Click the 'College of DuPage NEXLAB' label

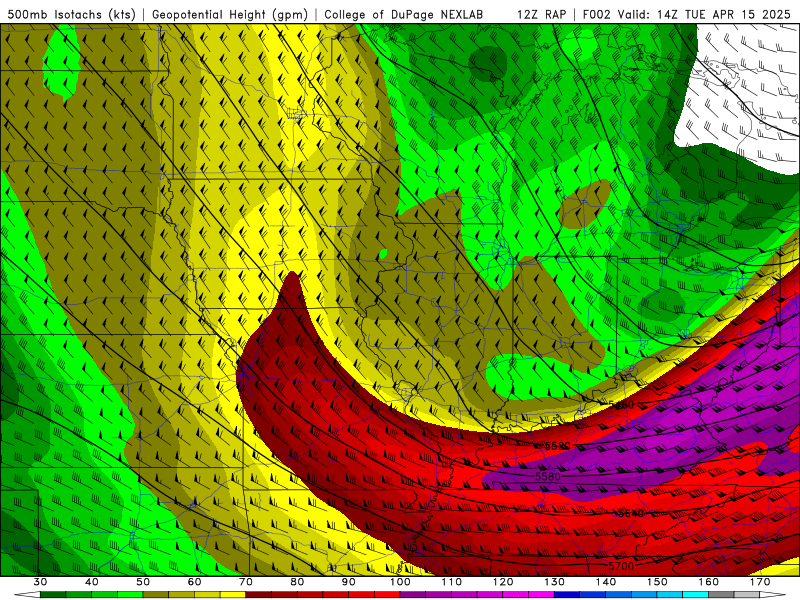pos(404,14)
